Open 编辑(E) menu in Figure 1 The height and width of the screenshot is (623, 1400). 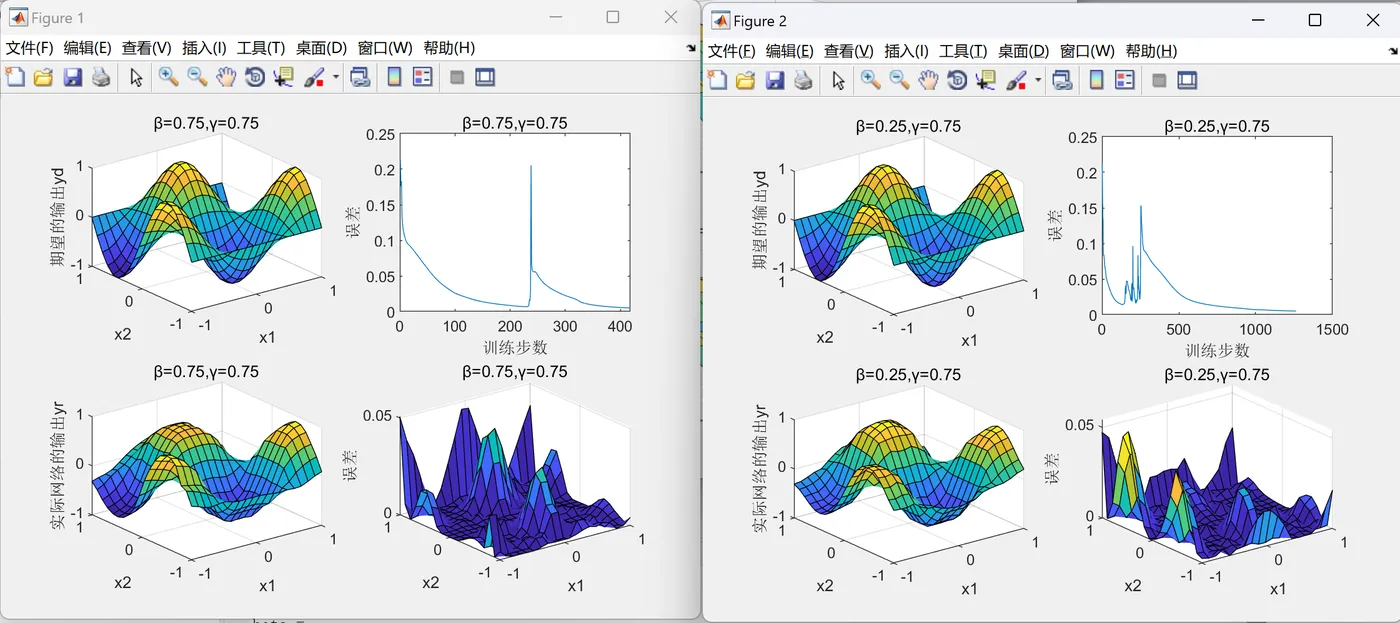pos(88,48)
